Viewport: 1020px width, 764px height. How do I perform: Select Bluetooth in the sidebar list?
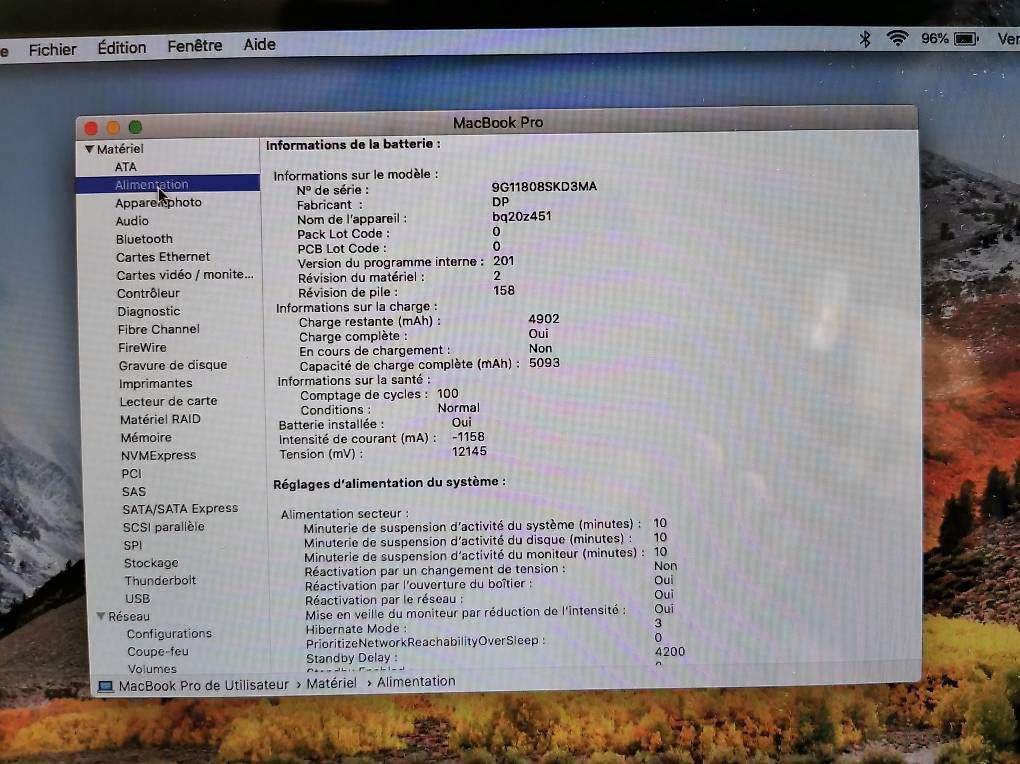tap(144, 239)
